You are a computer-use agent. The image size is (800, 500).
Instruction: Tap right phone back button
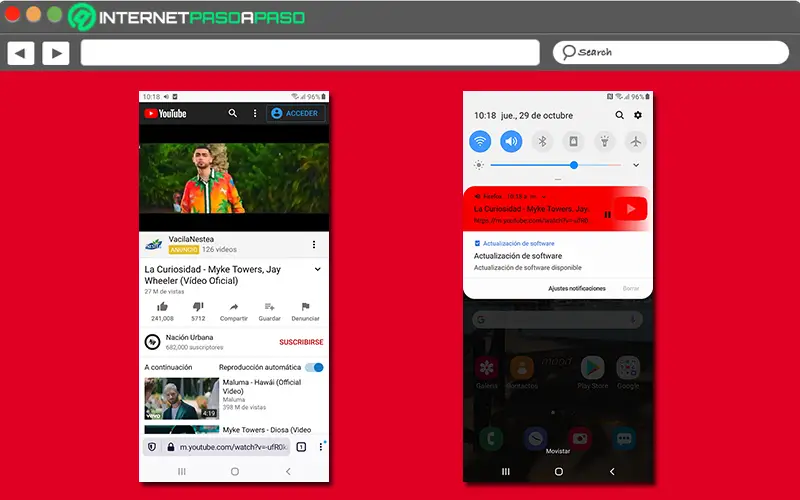tap(612, 471)
